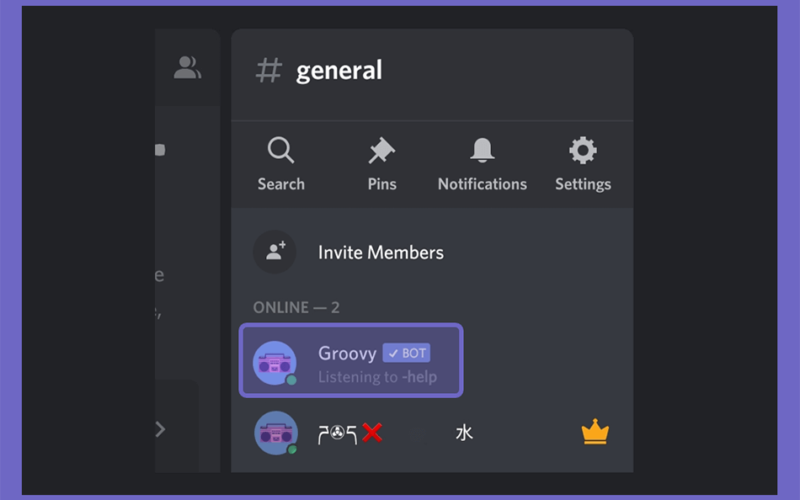Image resolution: width=800 pixels, height=500 pixels.
Task: Click the Invite Members add-person icon
Action: (275, 252)
